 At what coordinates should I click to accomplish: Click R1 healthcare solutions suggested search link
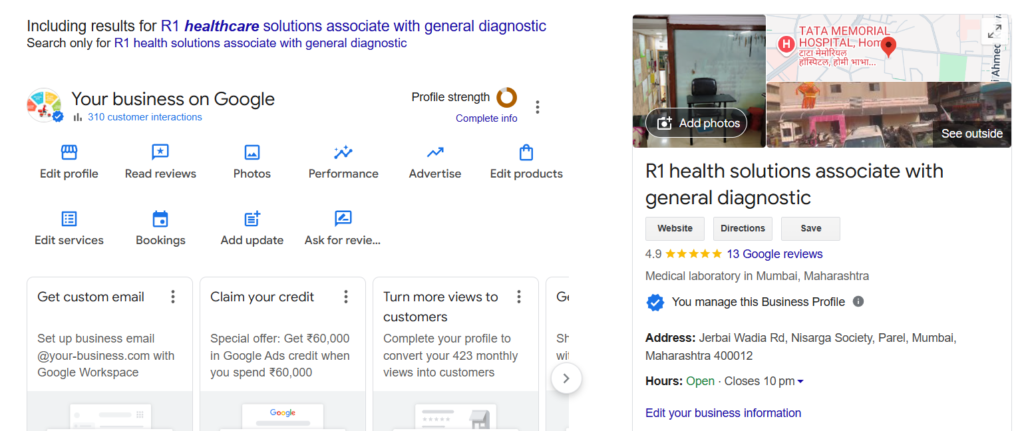(x=353, y=26)
